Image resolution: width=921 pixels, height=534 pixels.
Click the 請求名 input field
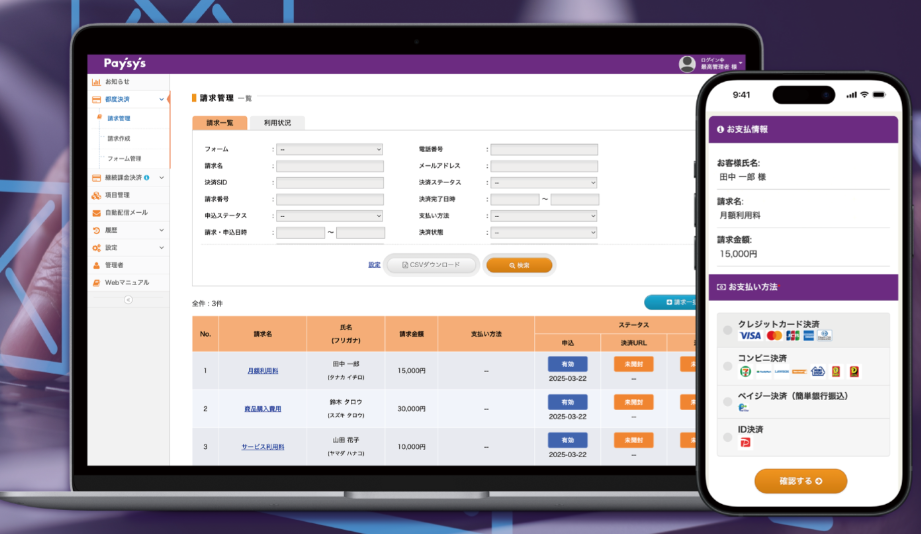(x=329, y=166)
